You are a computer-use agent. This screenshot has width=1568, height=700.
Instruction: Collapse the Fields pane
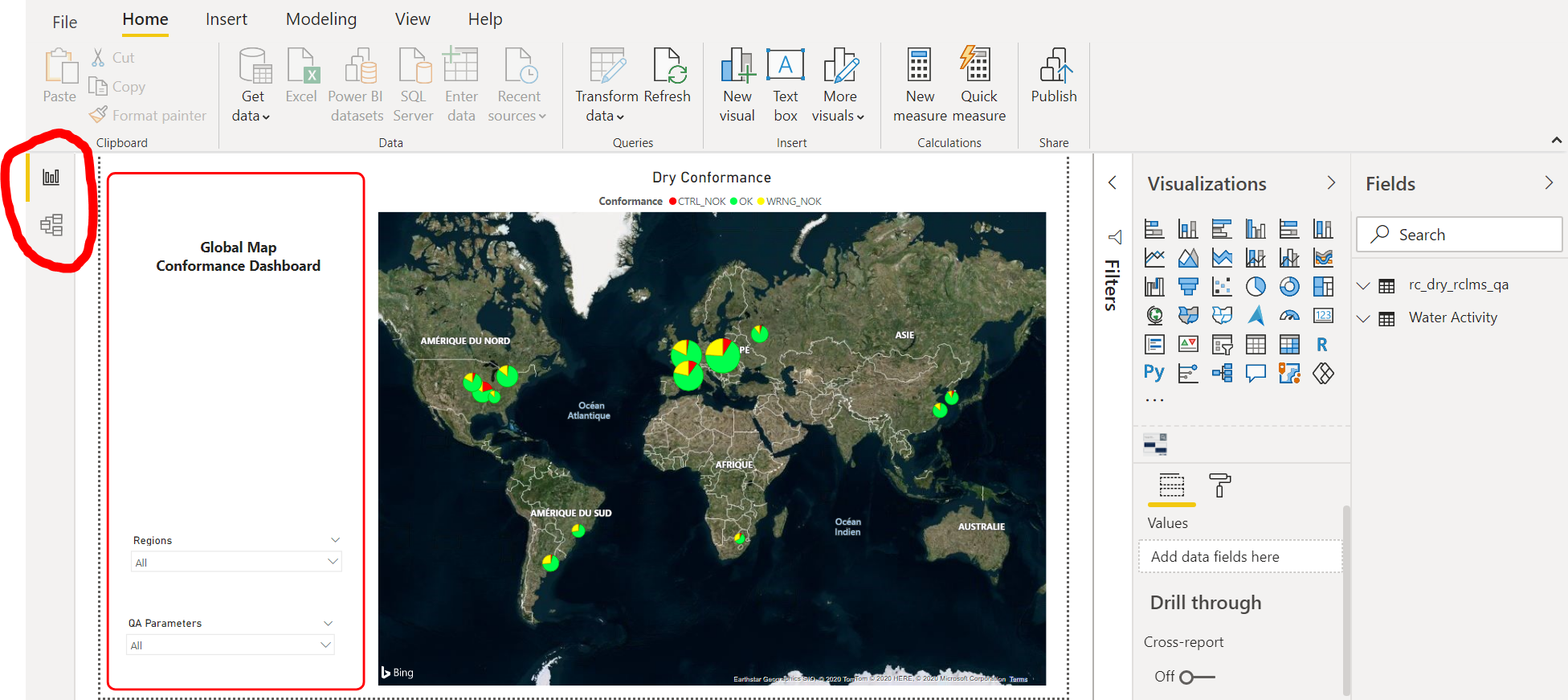(1549, 183)
